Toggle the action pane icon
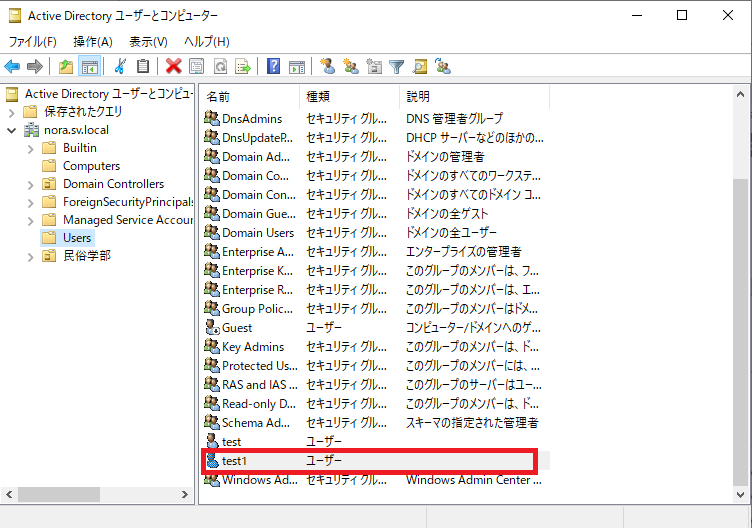Viewport: 754px width, 529px height. click(x=297, y=66)
